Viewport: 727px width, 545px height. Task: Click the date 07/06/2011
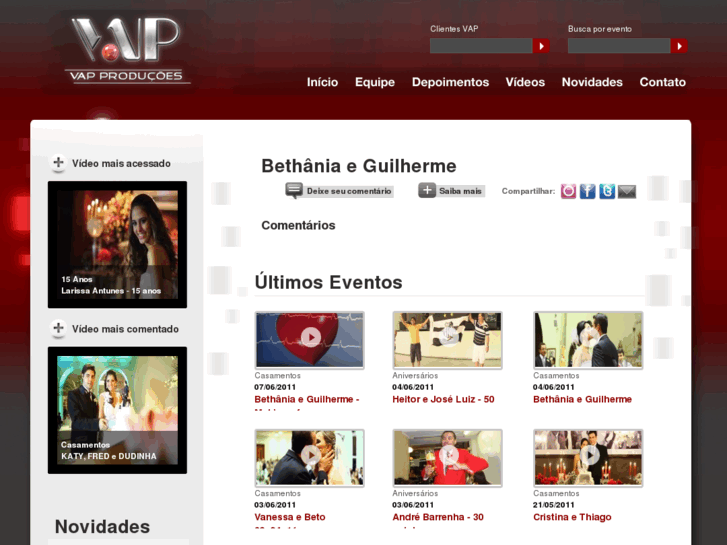(x=275, y=387)
